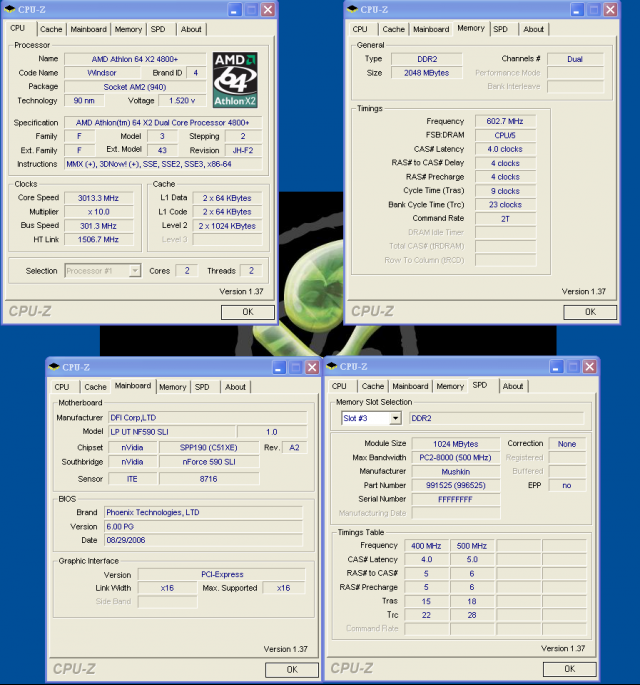The width and height of the screenshot is (640, 685).
Task: Click the HT Link value 1506.7 MHz
Action: (98, 239)
